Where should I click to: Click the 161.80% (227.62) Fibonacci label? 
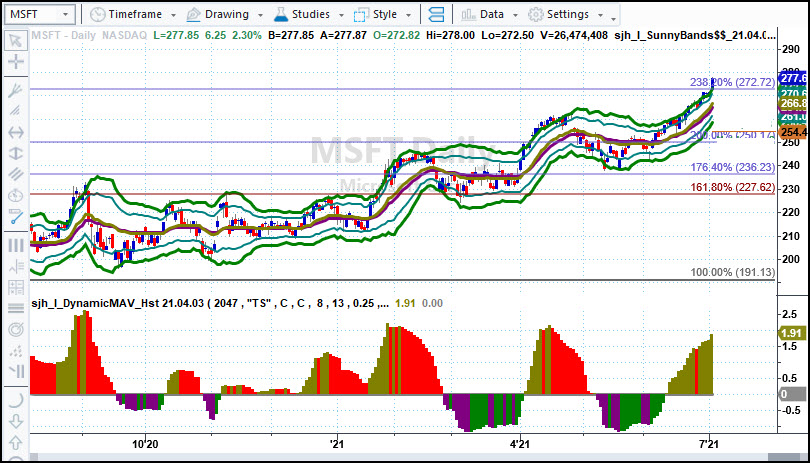coord(733,187)
